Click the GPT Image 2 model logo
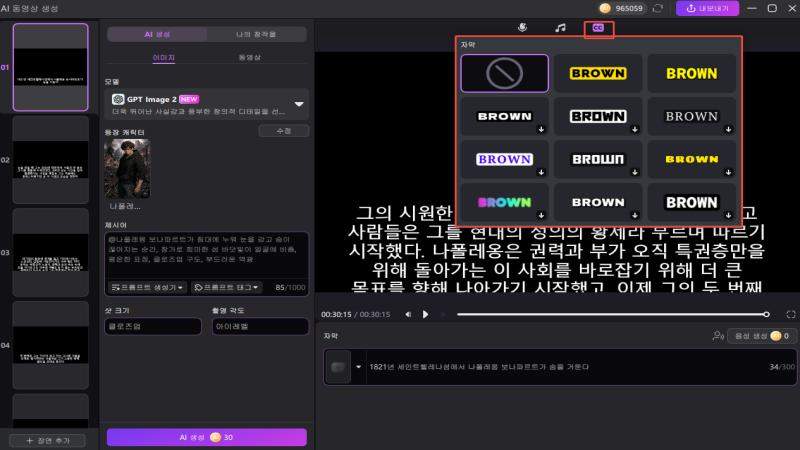The width and height of the screenshot is (800, 450). [x=118, y=99]
